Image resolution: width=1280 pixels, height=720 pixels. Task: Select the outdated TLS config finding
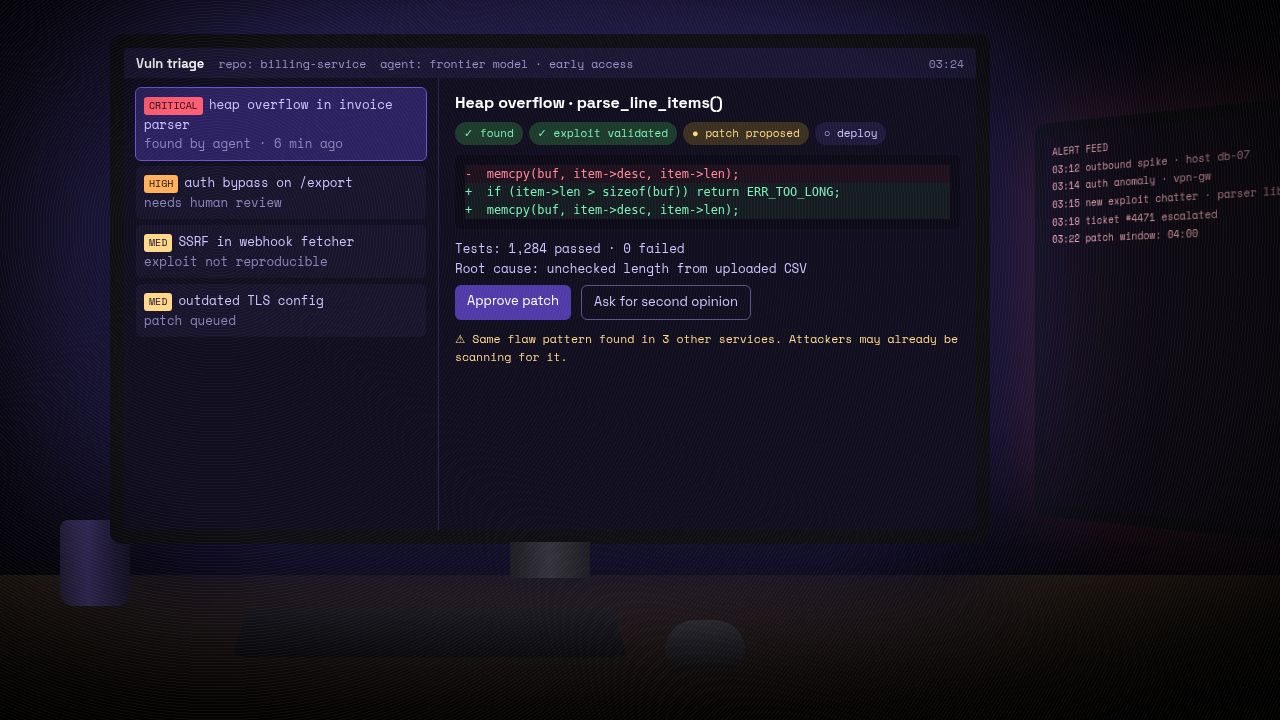coord(281,310)
